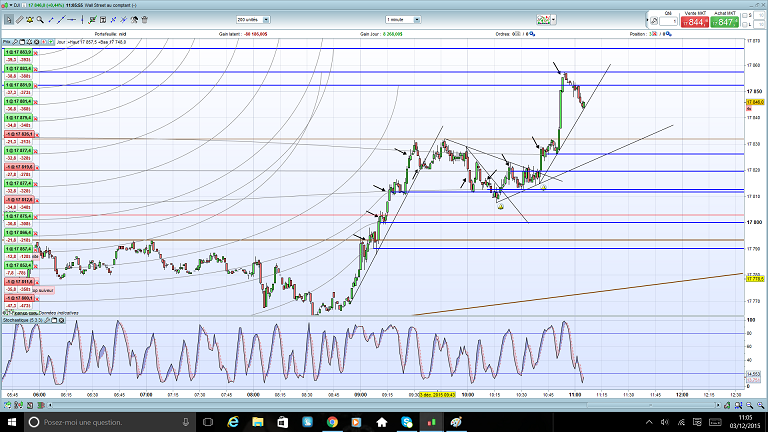Viewport: 768px width, 432px height.
Task: Click the window icon in Stochastique header
Action: tap(54, 320)
